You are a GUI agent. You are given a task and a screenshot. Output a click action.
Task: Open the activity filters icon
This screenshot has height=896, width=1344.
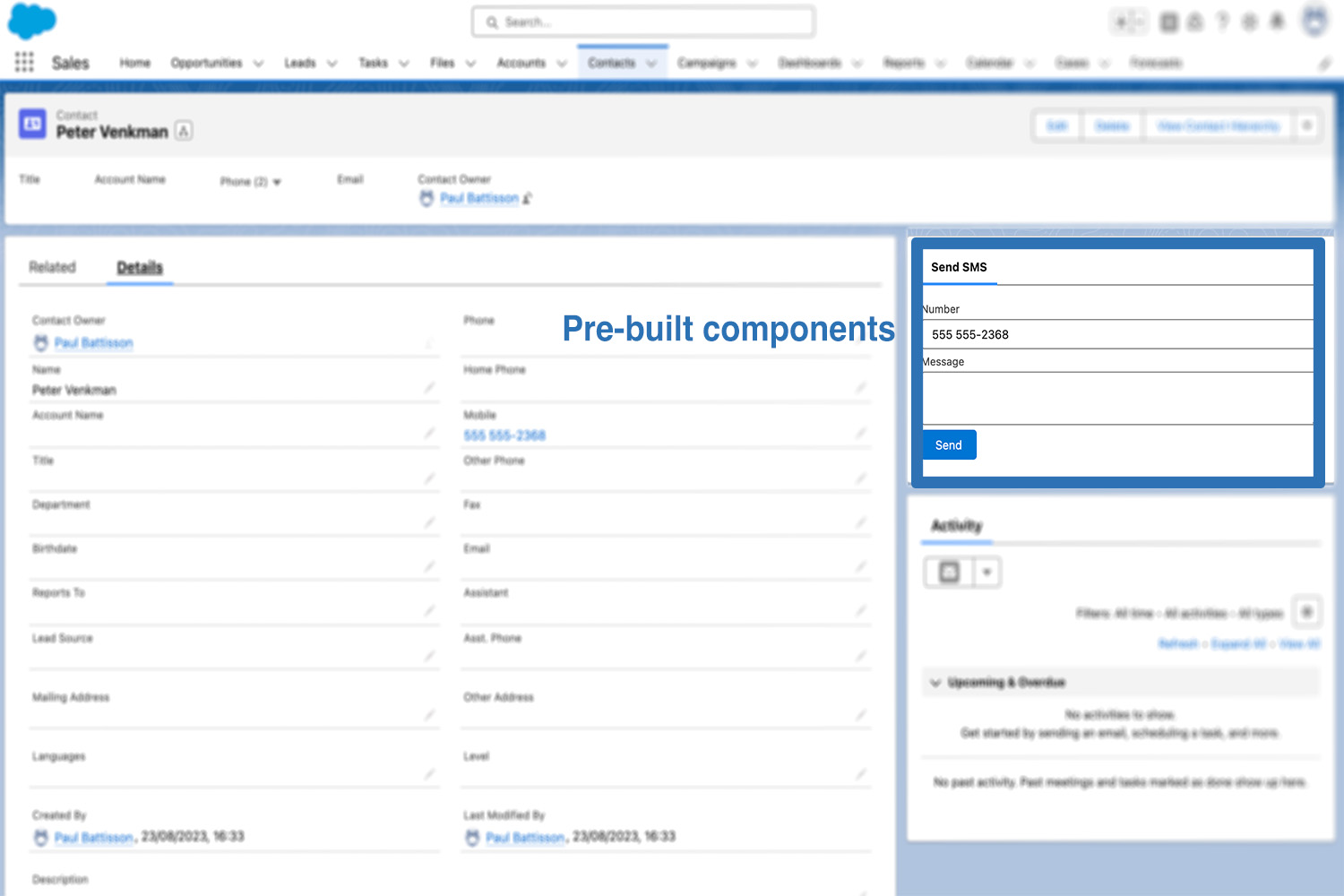[x=1307, y=611]
